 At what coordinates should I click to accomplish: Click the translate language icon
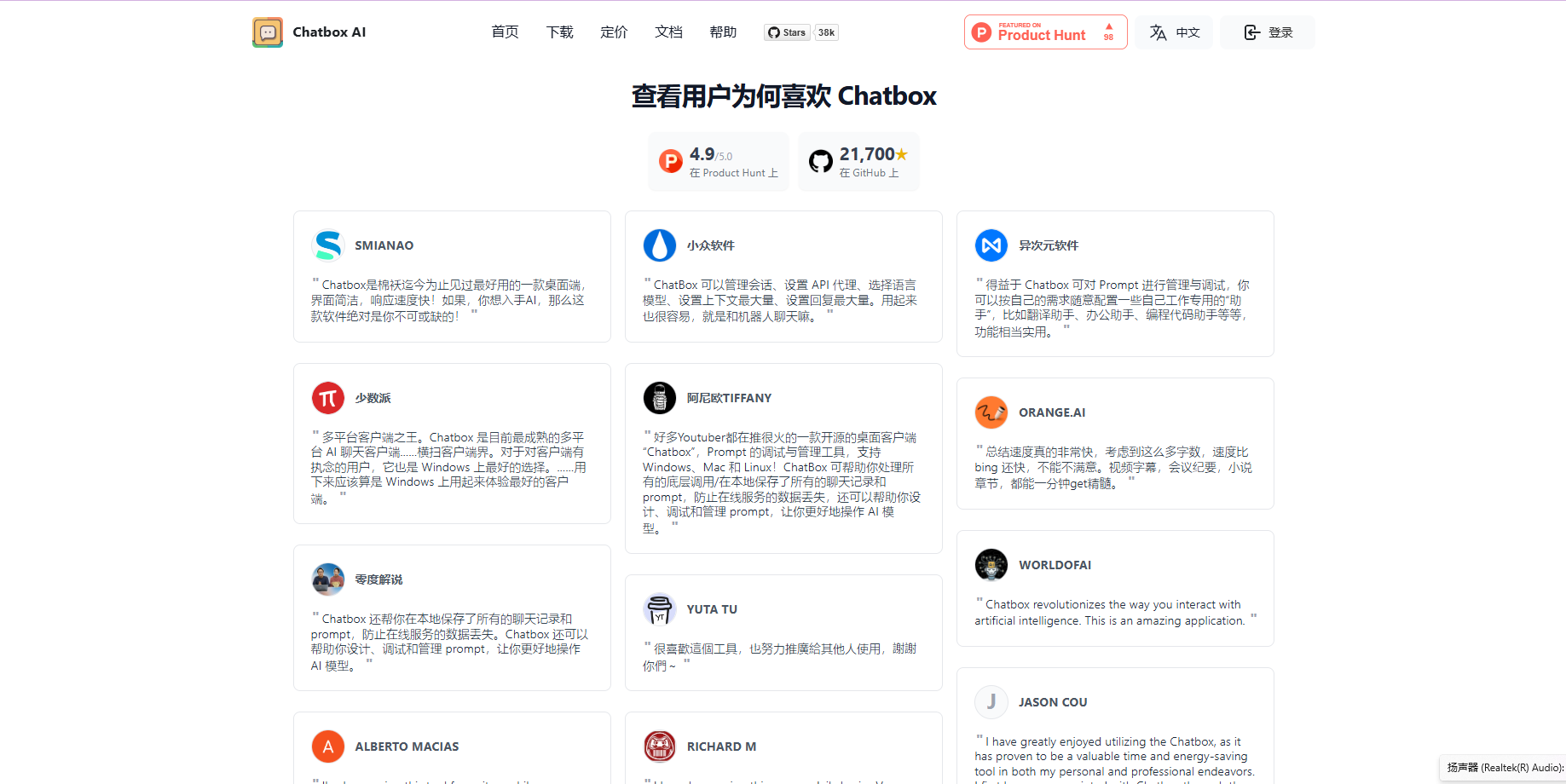click(1158, 32)
